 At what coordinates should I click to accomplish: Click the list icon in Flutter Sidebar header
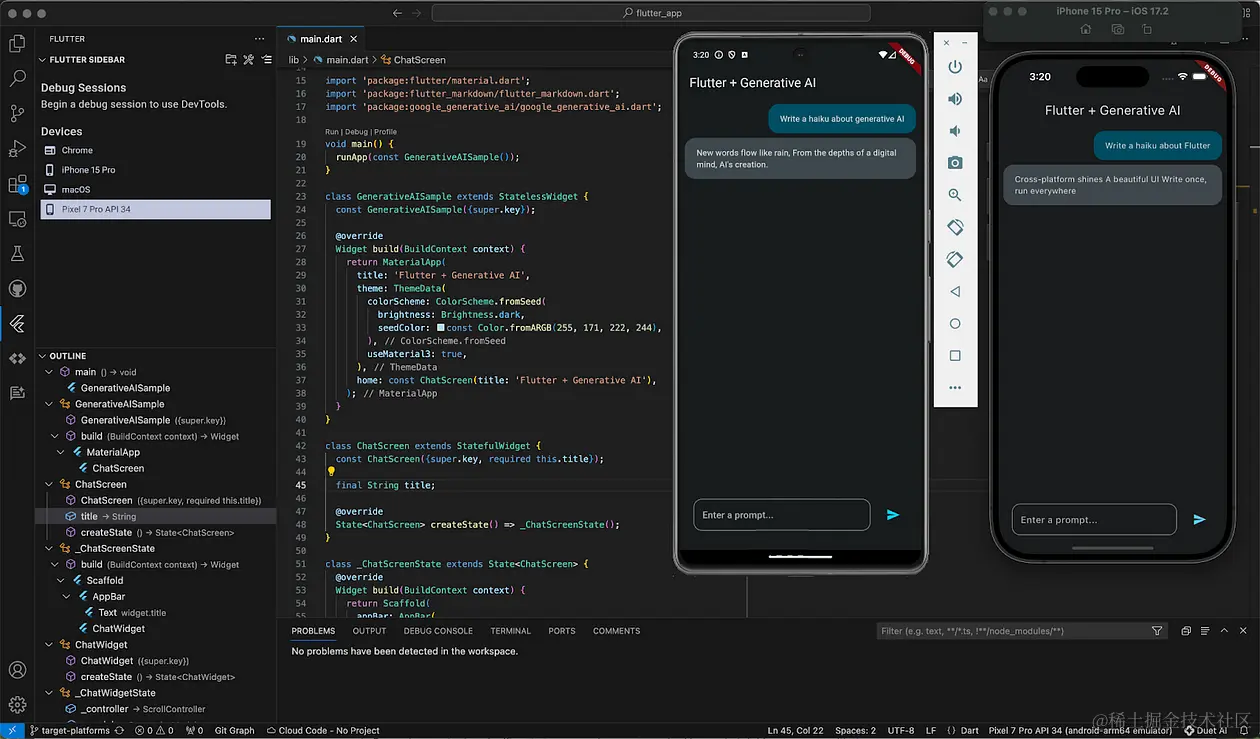coord(266,60)
